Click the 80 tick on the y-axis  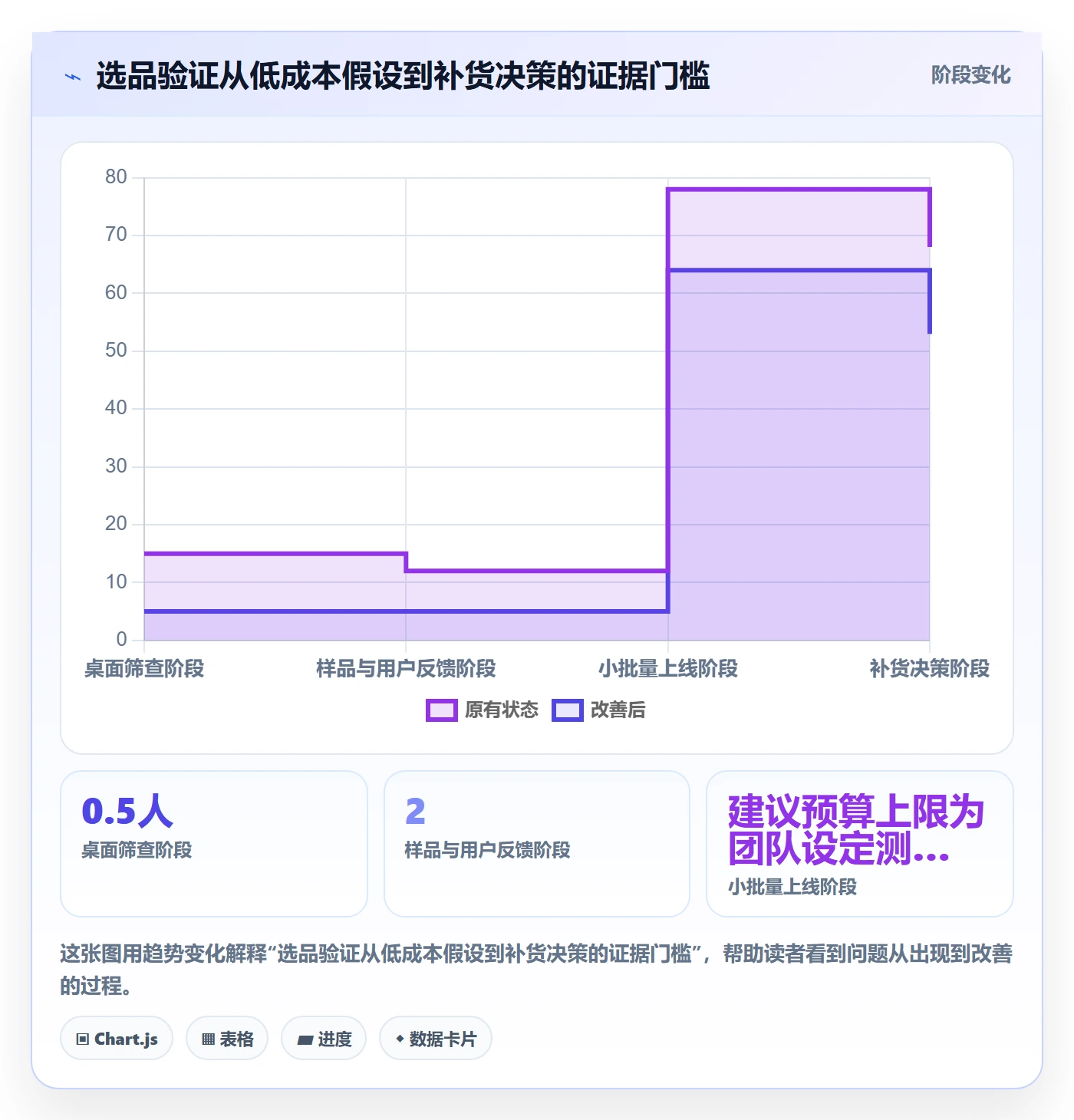(116, 177)
